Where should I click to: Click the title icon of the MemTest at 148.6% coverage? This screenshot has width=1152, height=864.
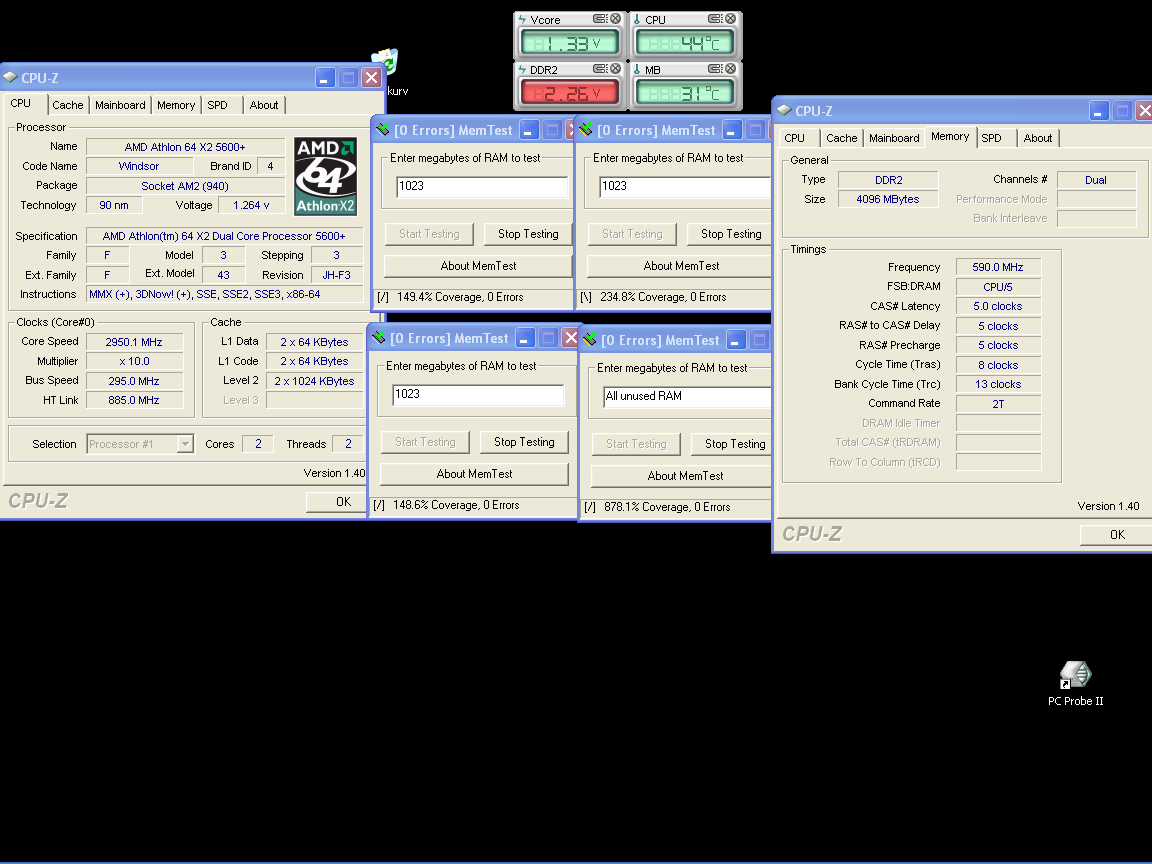[378, 338]
